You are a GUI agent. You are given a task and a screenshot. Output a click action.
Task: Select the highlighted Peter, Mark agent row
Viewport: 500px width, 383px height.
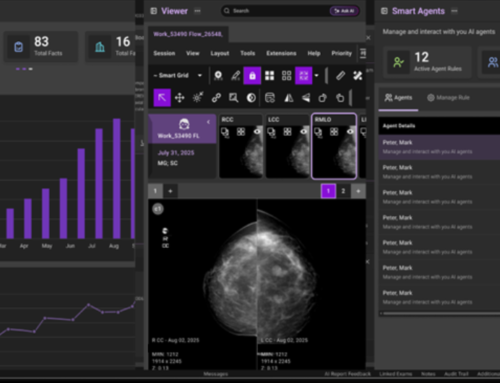(439, 147)
